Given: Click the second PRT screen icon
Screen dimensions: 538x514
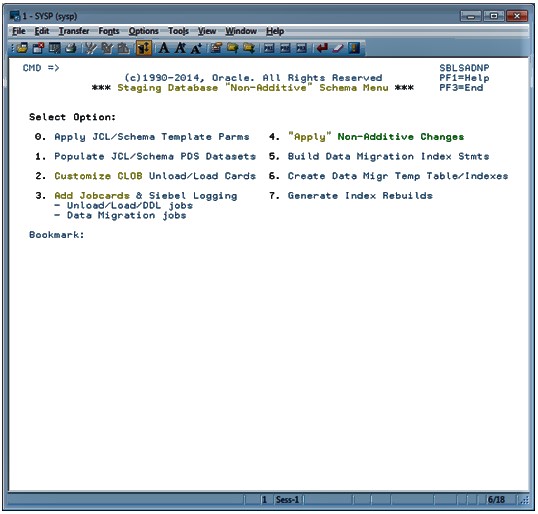Looking at the screenshot, I should click(x=285, y=48).
